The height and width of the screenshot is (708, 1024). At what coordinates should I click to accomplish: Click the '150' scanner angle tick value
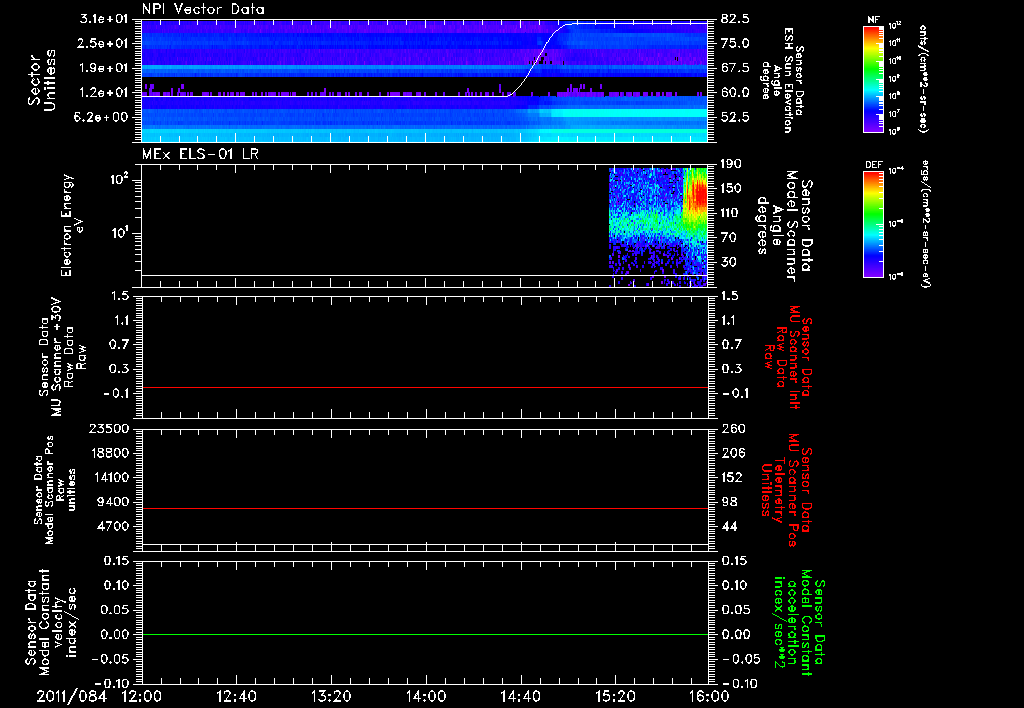[x=731, y=189]
